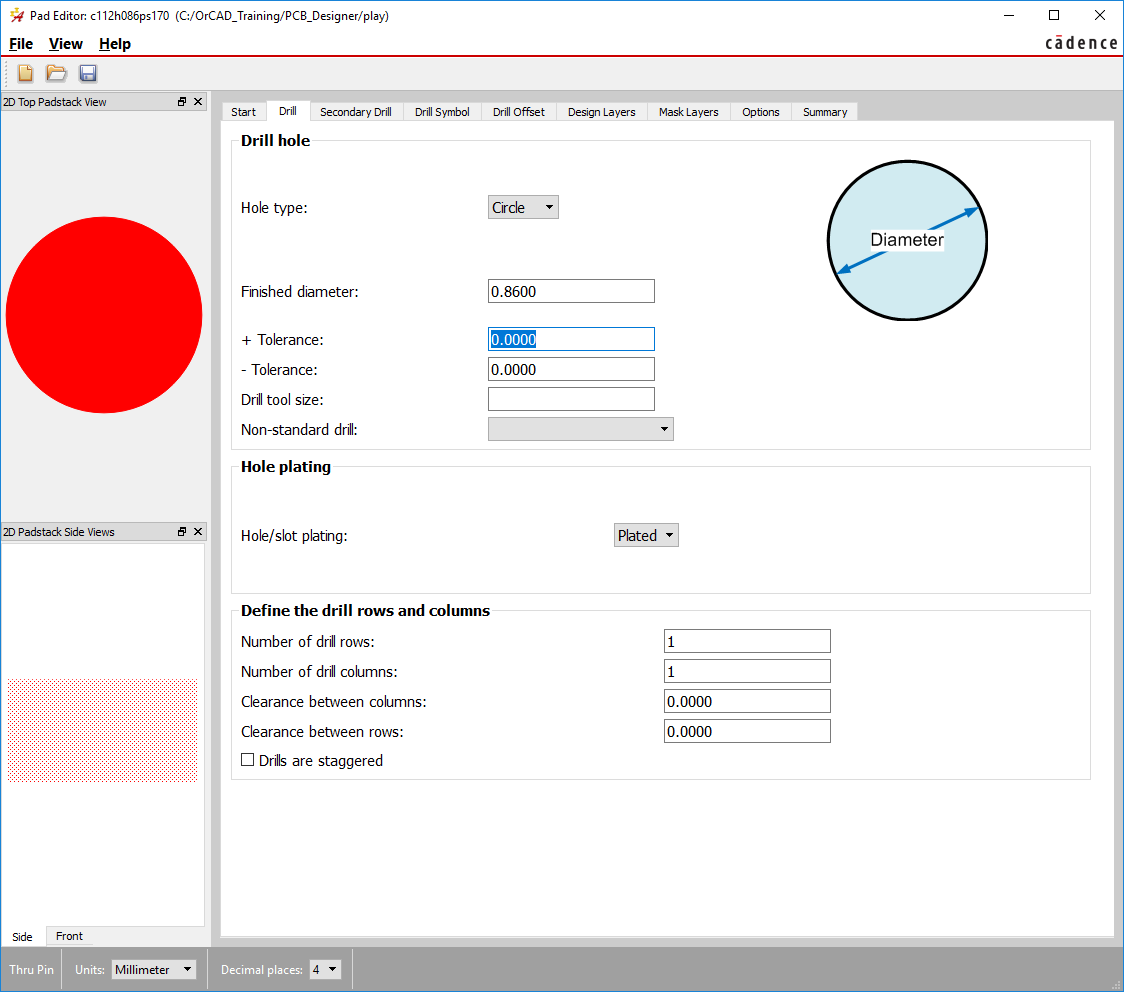
Task: Click the Drill tool size field
Action: pos(571,399)
